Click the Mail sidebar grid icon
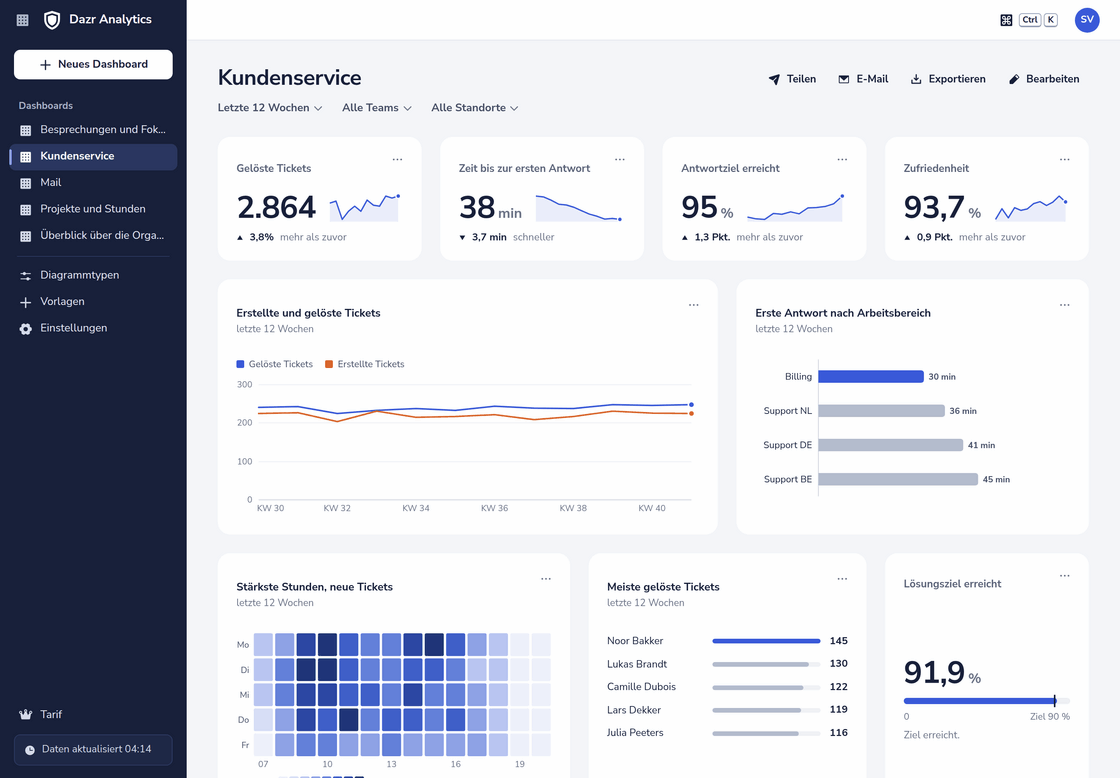Image resolution: width=1120 pixels, height=778 pixels. [x=26, y=184]
